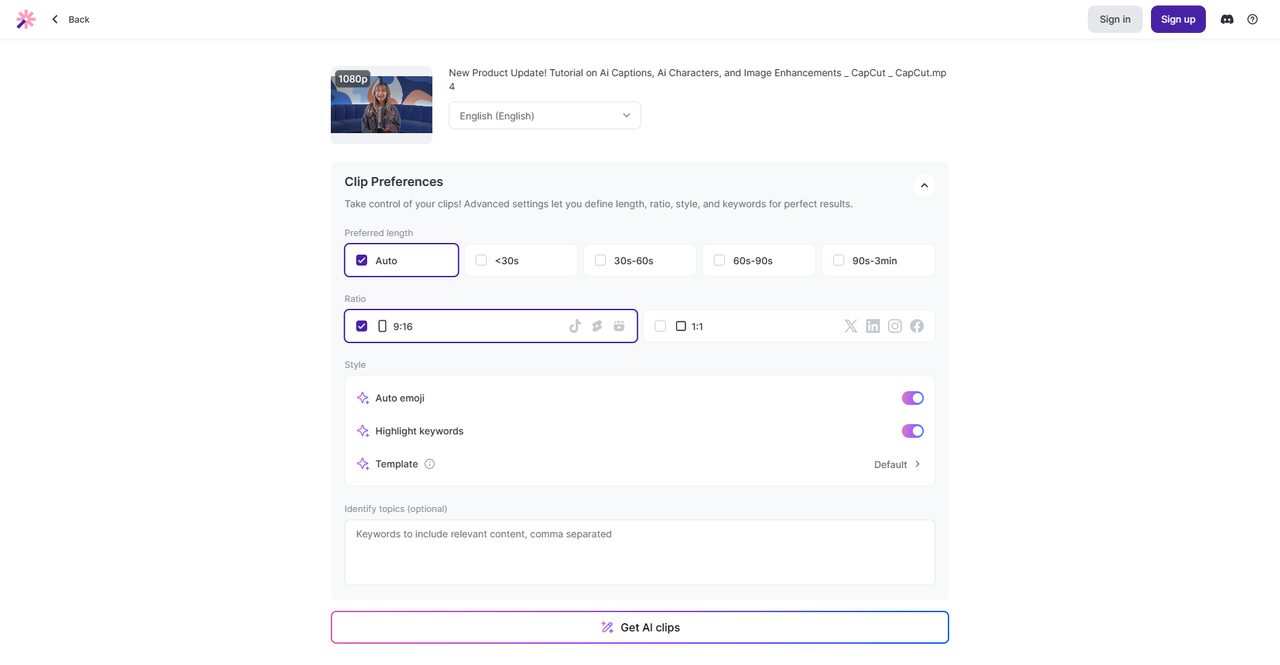The width and height of the screenshot is (1280, 665).
Task: Open the English language dropdown
Action: pyautogui.click(x=544, y=116)
